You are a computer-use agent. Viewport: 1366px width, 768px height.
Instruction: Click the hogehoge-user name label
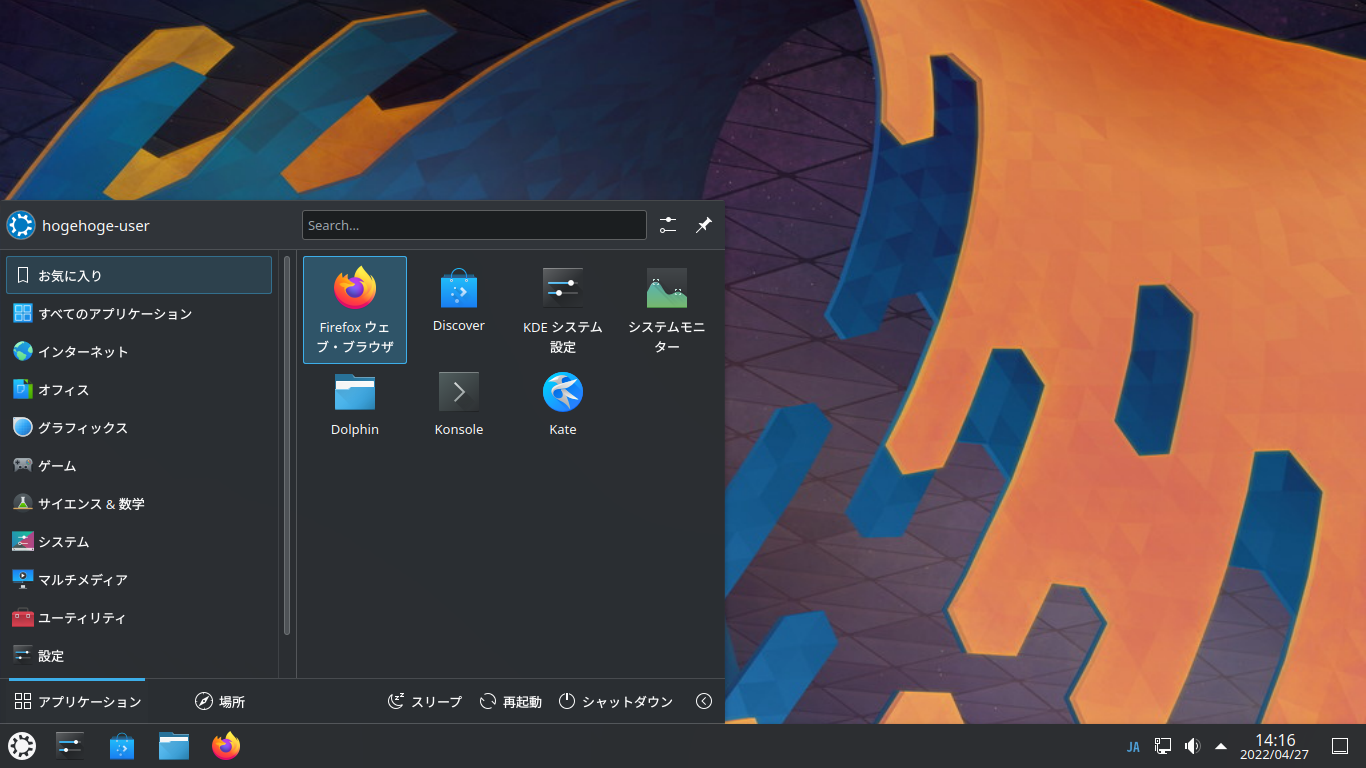(x=96, y=225)
